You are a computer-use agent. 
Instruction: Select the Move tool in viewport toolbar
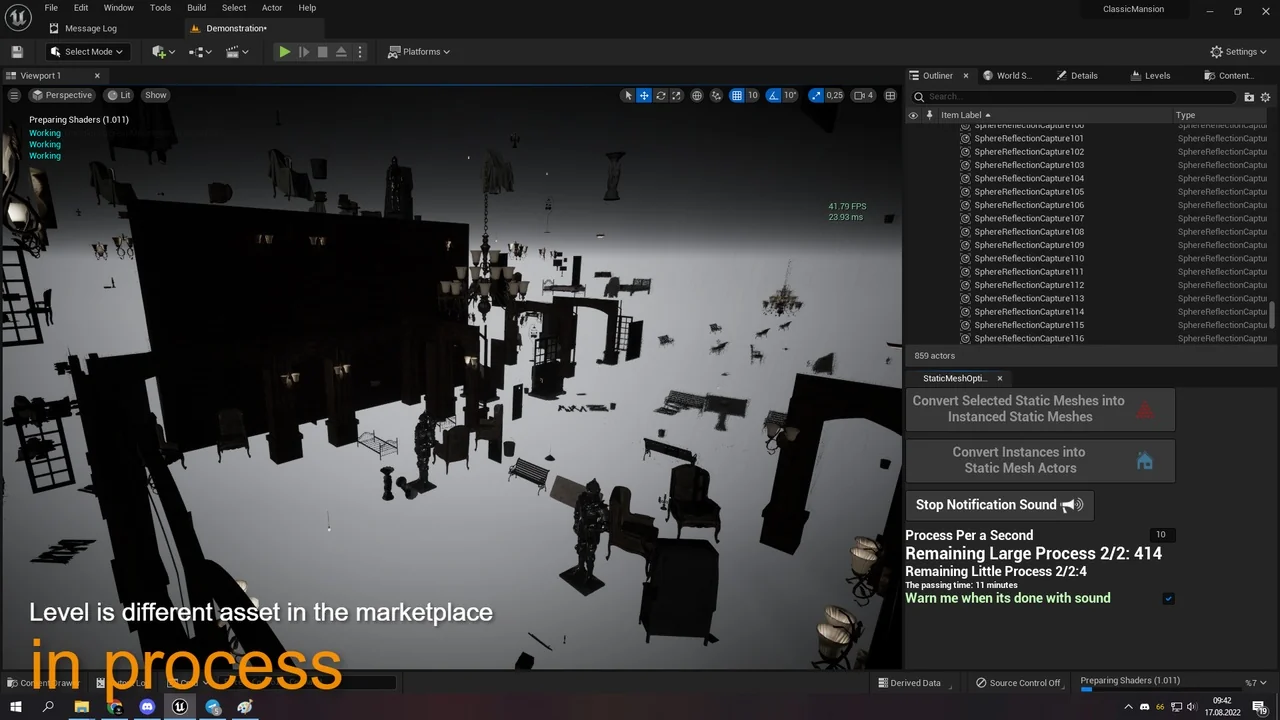(x=643, y=95)
